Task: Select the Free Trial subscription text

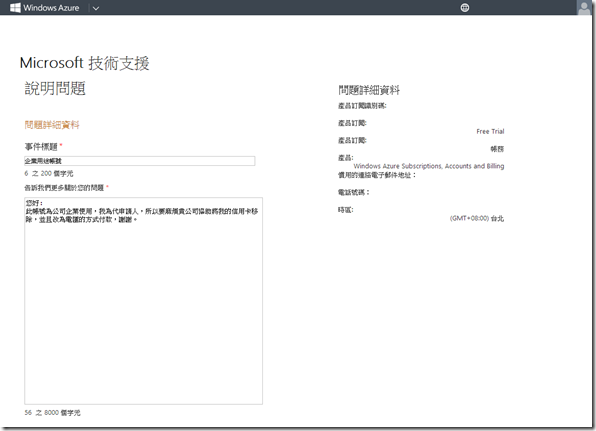Action: pos(490,132)
